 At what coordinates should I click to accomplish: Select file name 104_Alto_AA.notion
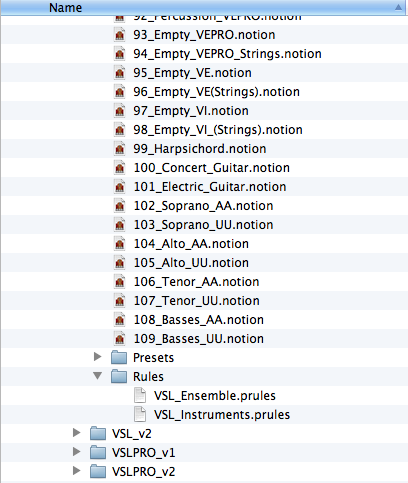coord(191,244)
